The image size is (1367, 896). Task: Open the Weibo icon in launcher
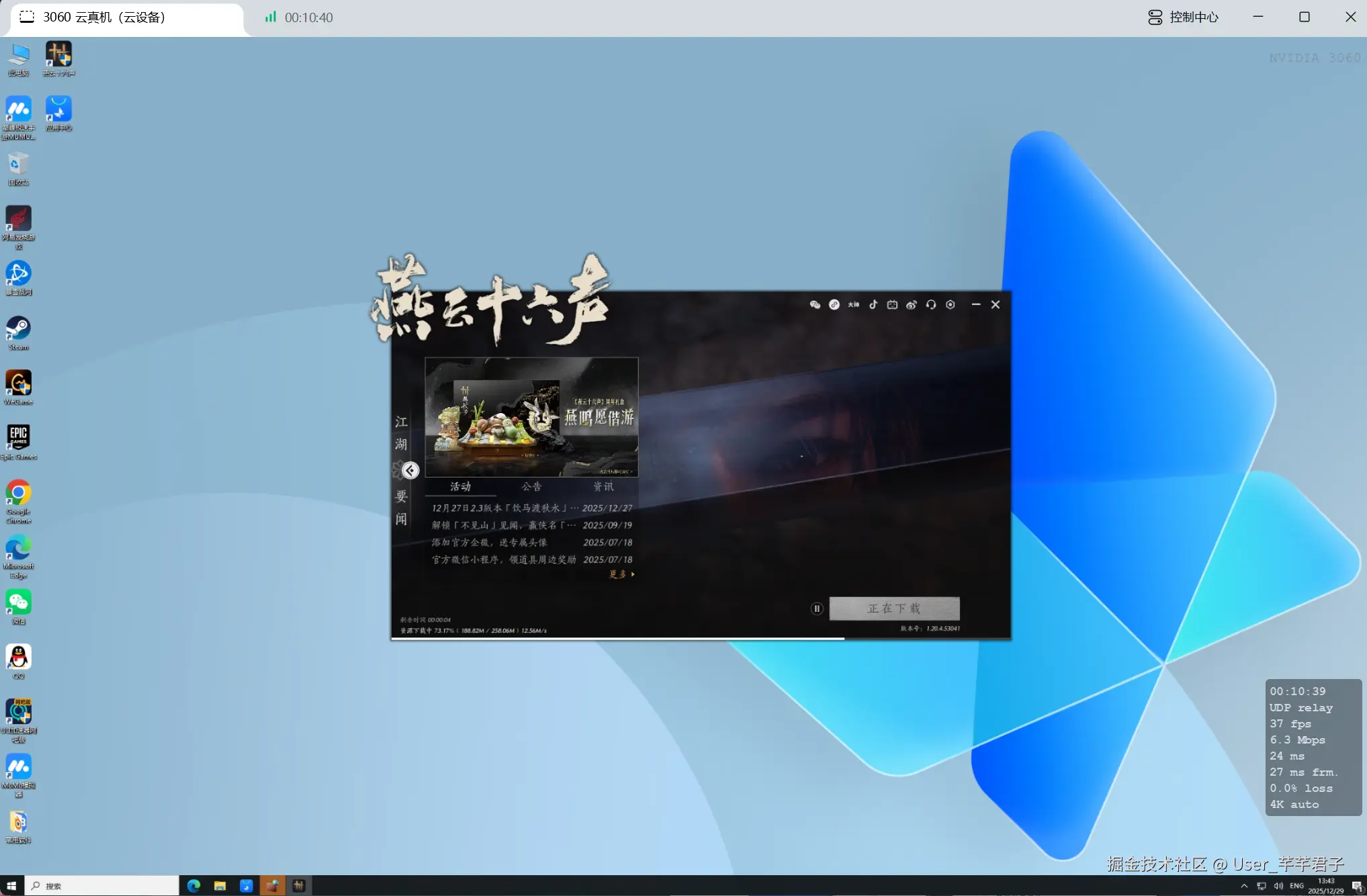pos(912,304)
